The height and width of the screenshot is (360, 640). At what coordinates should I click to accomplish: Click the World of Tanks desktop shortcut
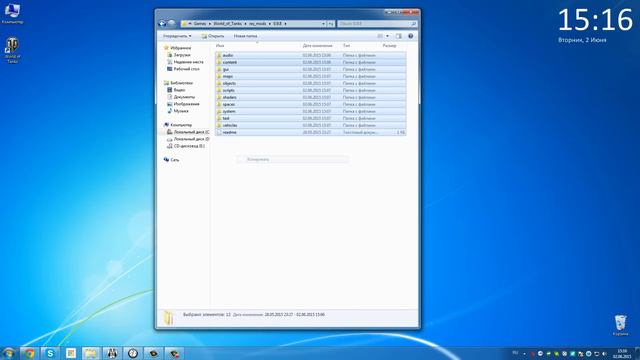[x=12, y=50]
